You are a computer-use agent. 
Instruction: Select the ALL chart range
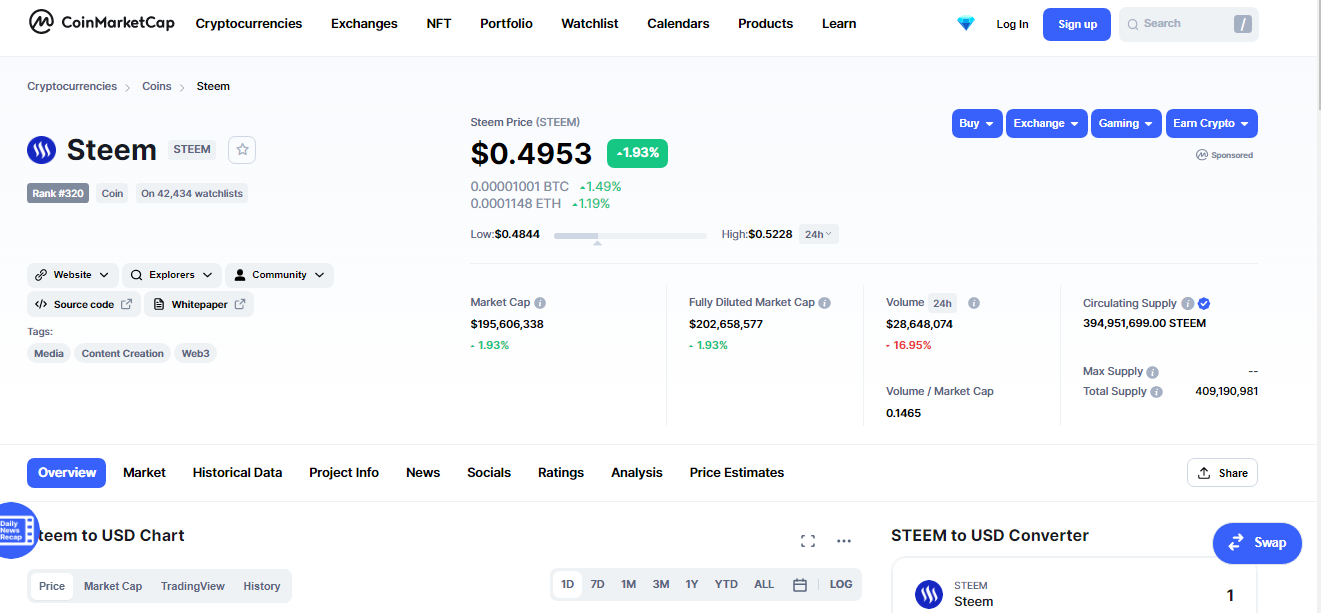[764, 584]
